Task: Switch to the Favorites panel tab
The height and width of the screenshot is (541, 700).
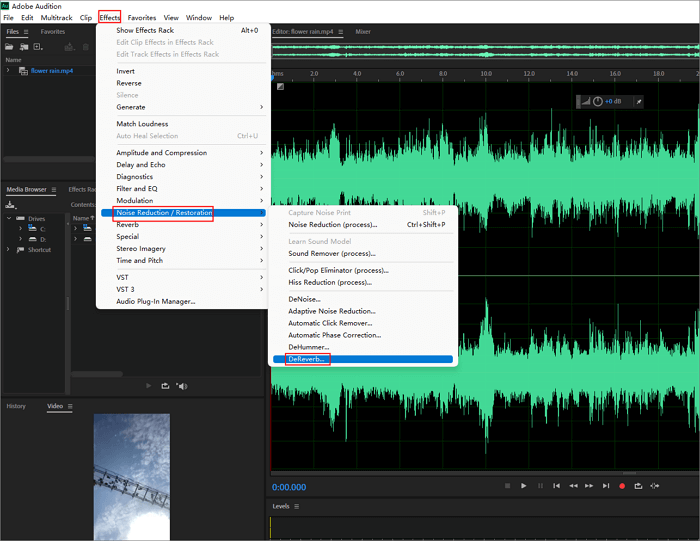Action: click(53, 32)
